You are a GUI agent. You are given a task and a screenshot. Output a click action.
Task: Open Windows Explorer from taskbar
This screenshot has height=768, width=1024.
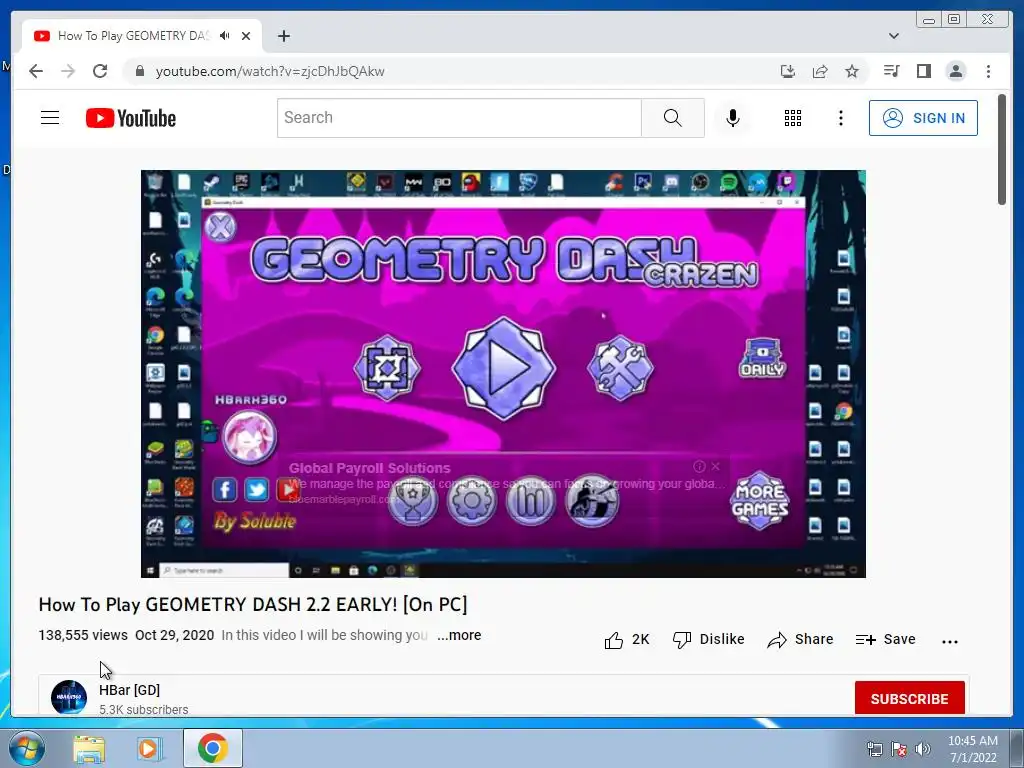pyautogui.click(x=89, y=748)
